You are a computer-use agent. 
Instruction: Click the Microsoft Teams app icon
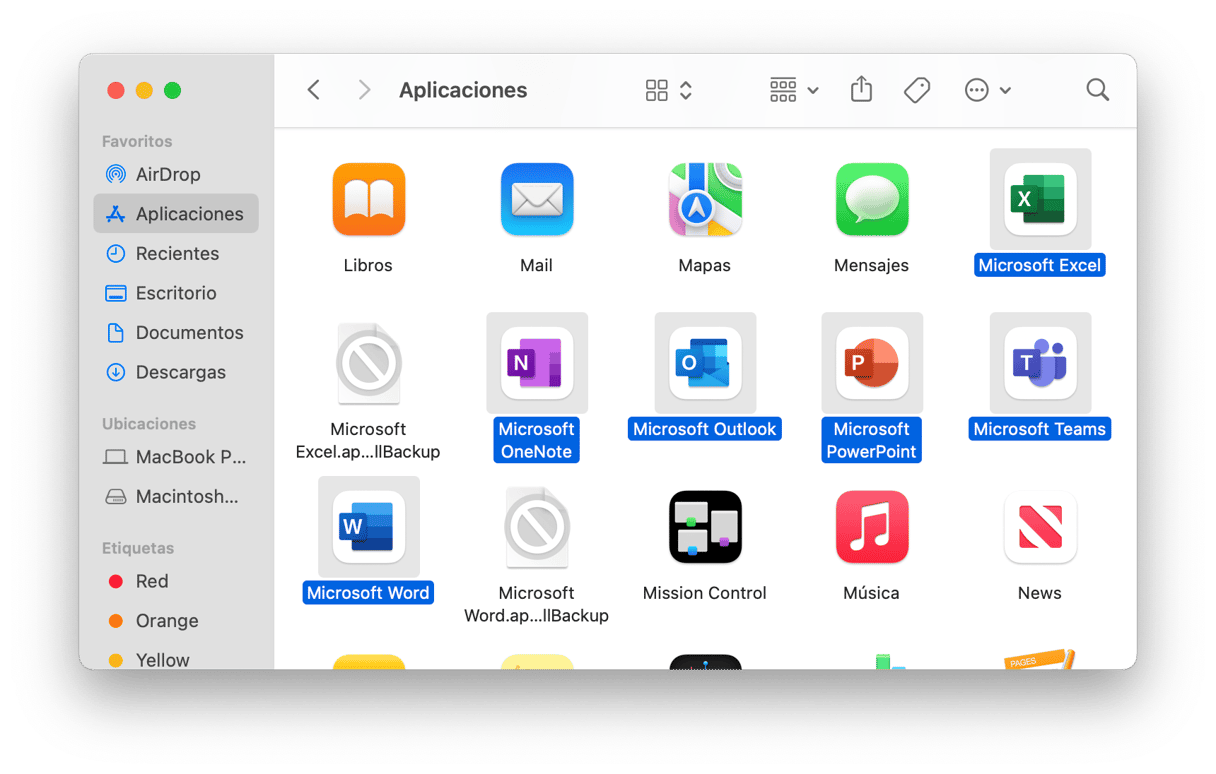pos(1040,363)
